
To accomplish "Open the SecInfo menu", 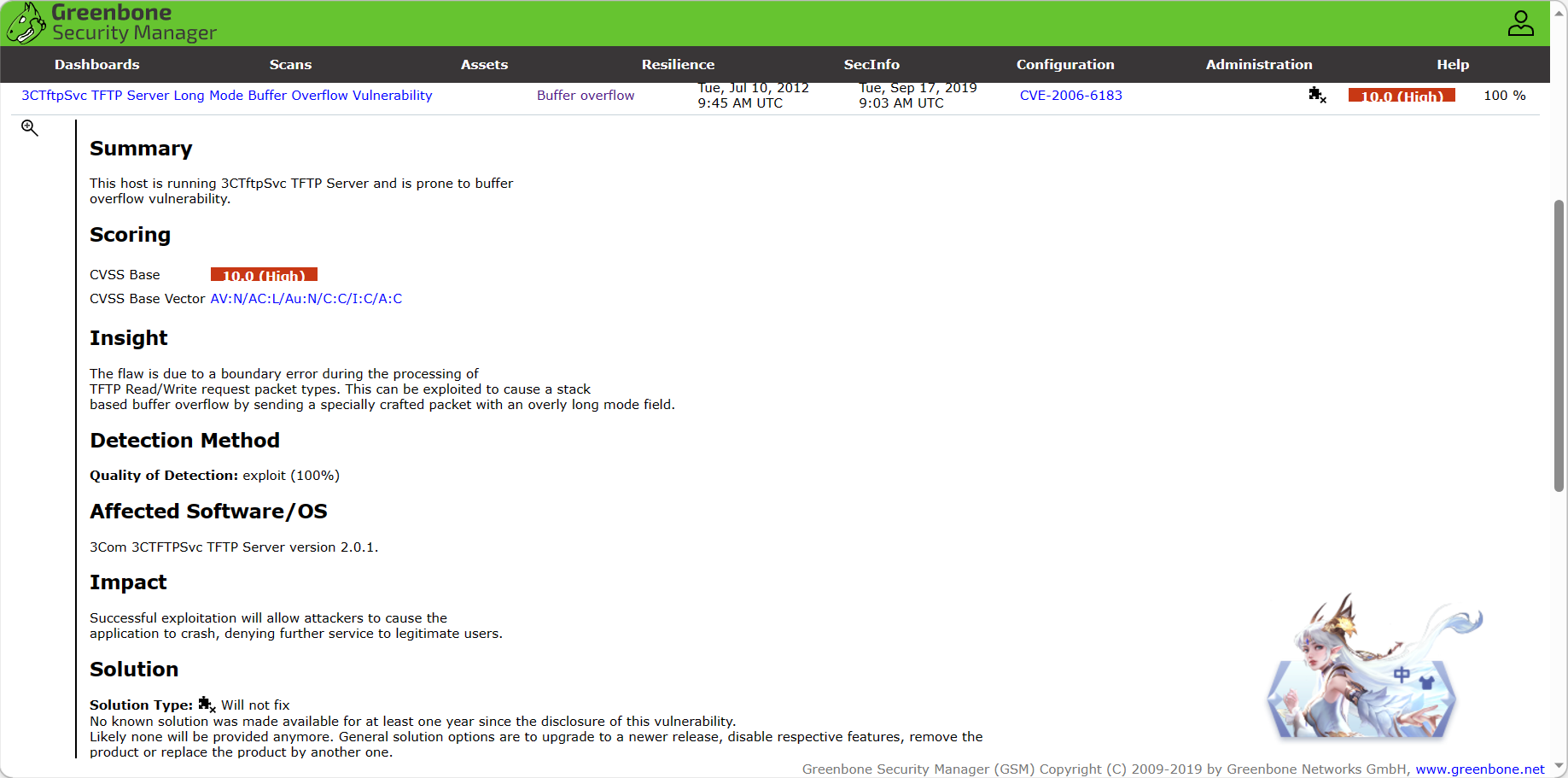I will coord(871,65).
